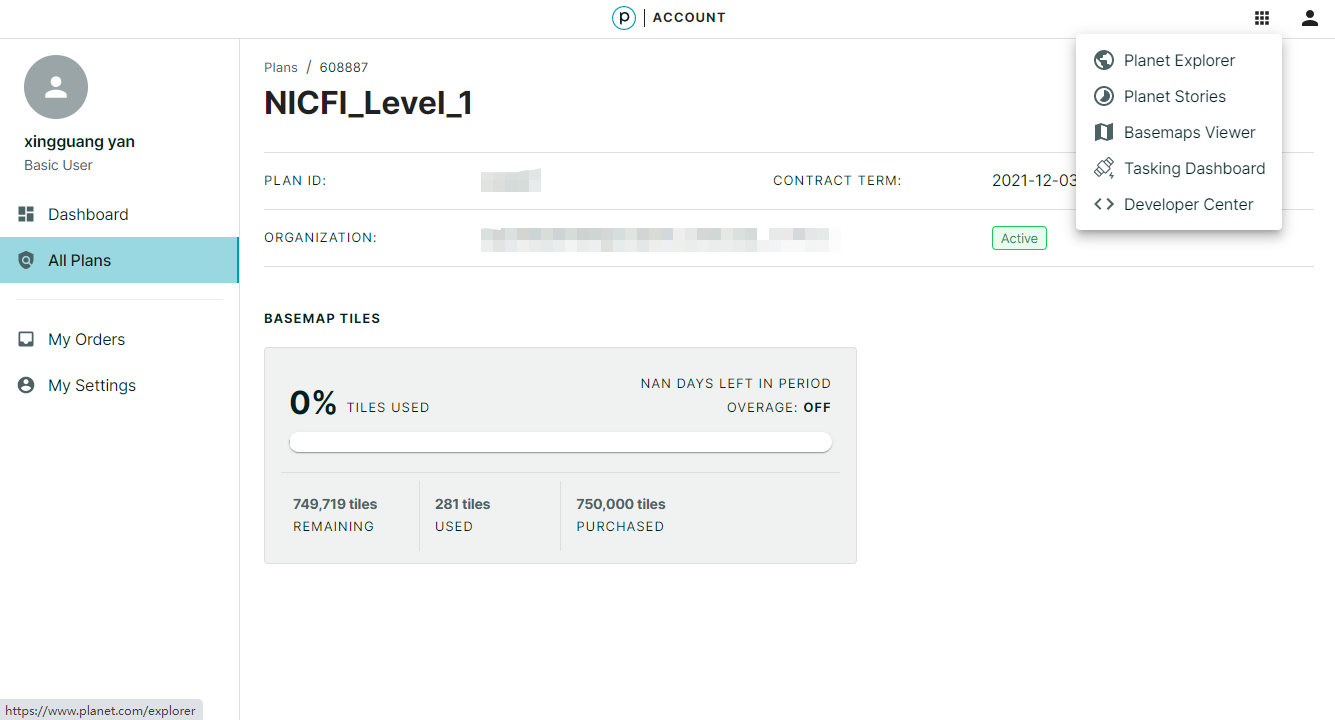Open My Settings page
The width and height of the screenshot is (1335, 720).
(119, 385)
